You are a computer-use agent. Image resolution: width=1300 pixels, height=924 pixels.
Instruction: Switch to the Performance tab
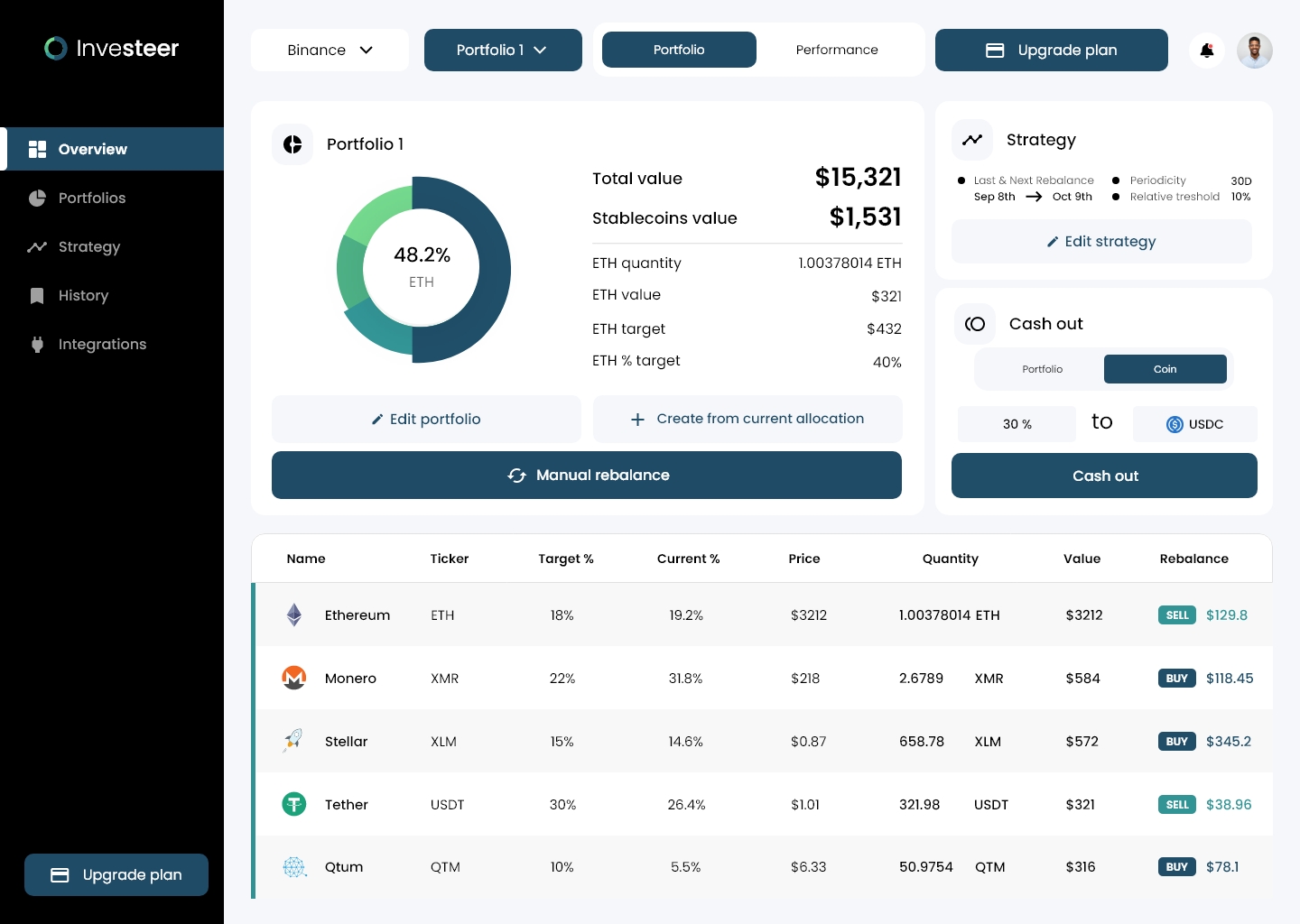837,50
